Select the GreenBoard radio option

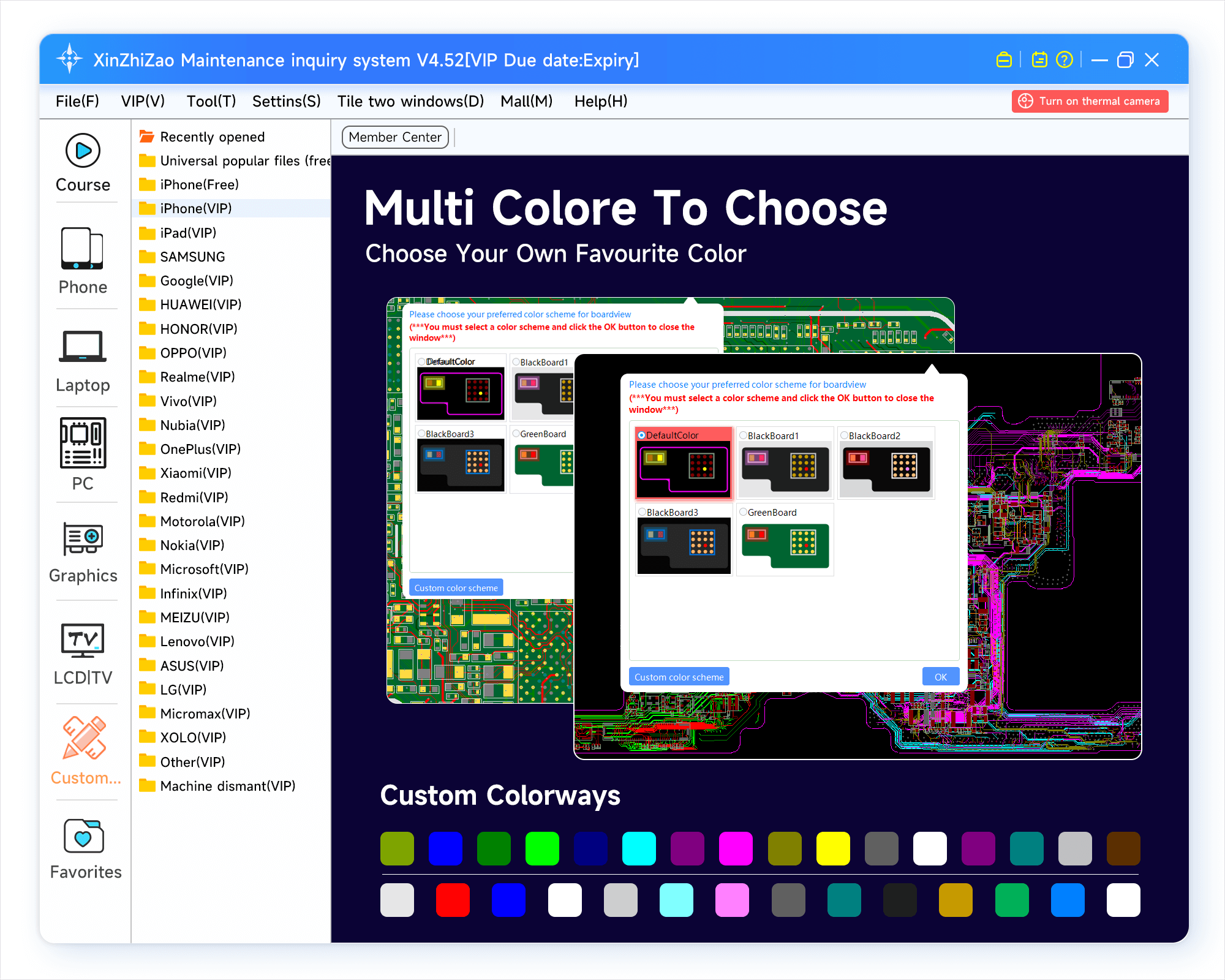click(x=743, y=512)
